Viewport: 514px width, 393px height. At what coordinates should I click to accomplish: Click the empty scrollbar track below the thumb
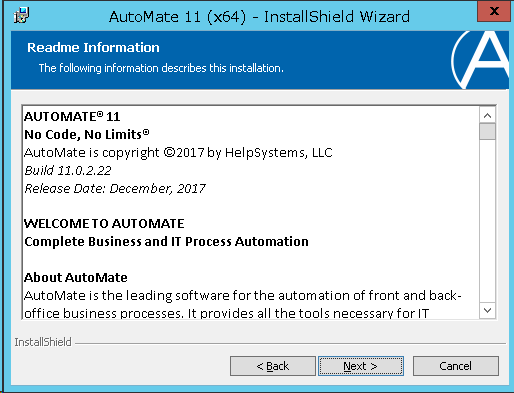tap(487, 221)
